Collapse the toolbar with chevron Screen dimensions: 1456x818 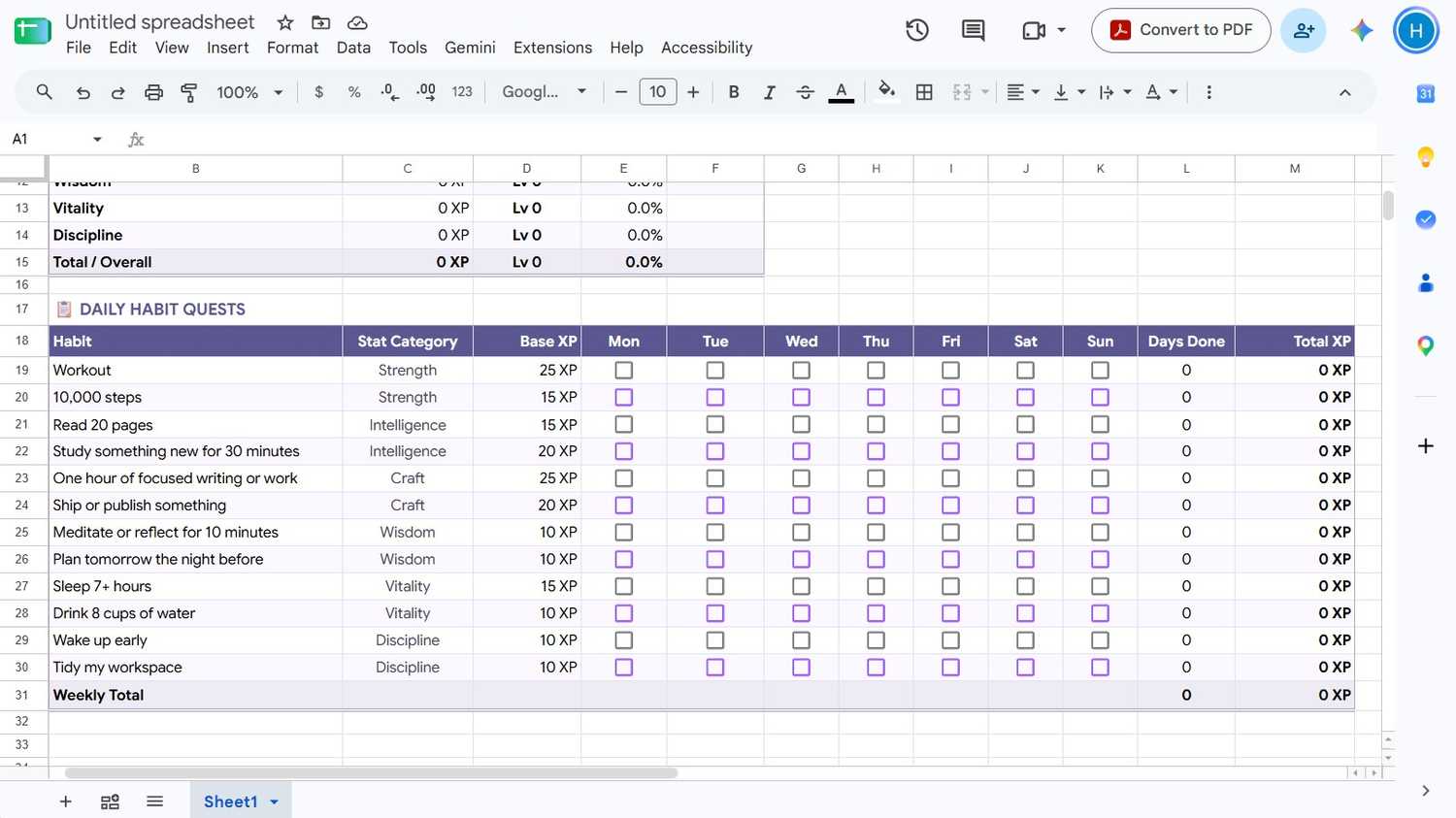click(1344, 92)
